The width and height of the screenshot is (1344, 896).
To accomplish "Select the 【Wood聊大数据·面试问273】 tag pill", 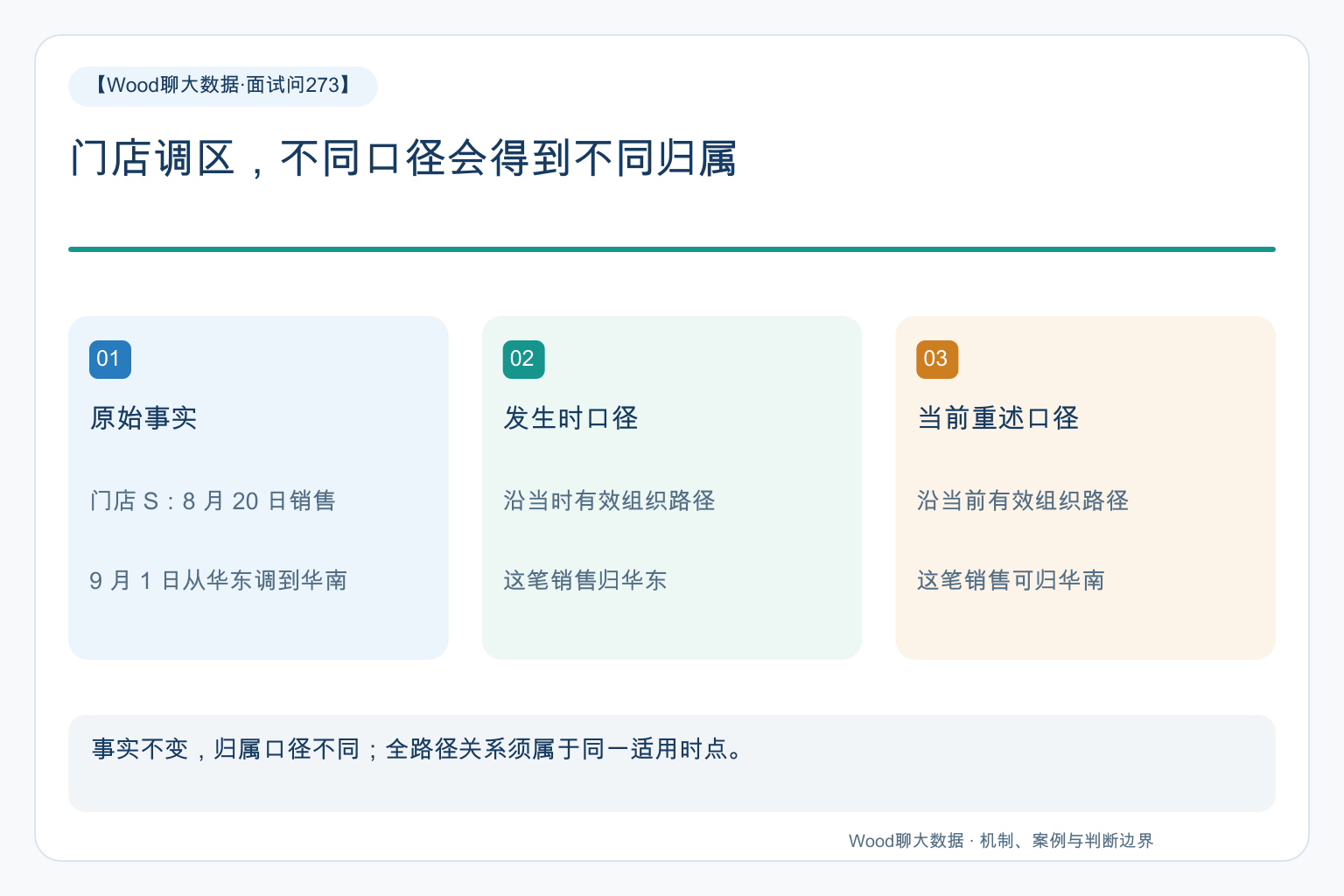I will (223, 86).
